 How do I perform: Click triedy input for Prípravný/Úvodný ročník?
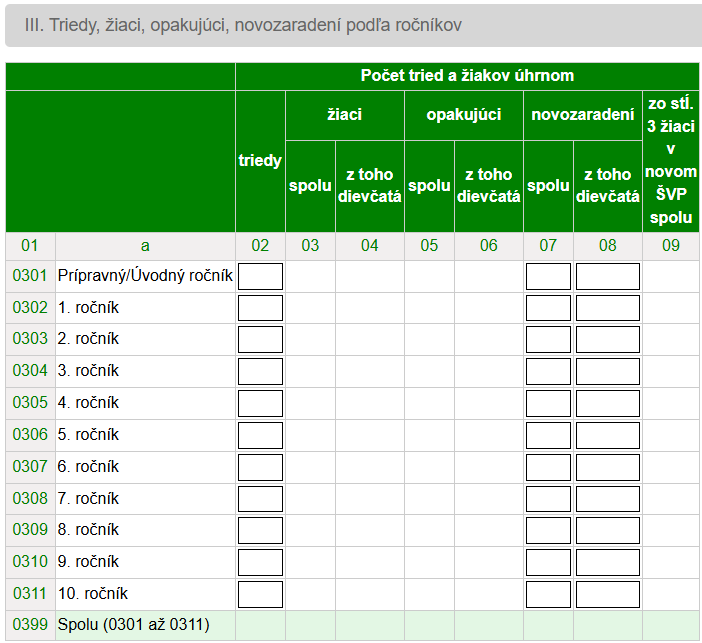tap(260, 276)
